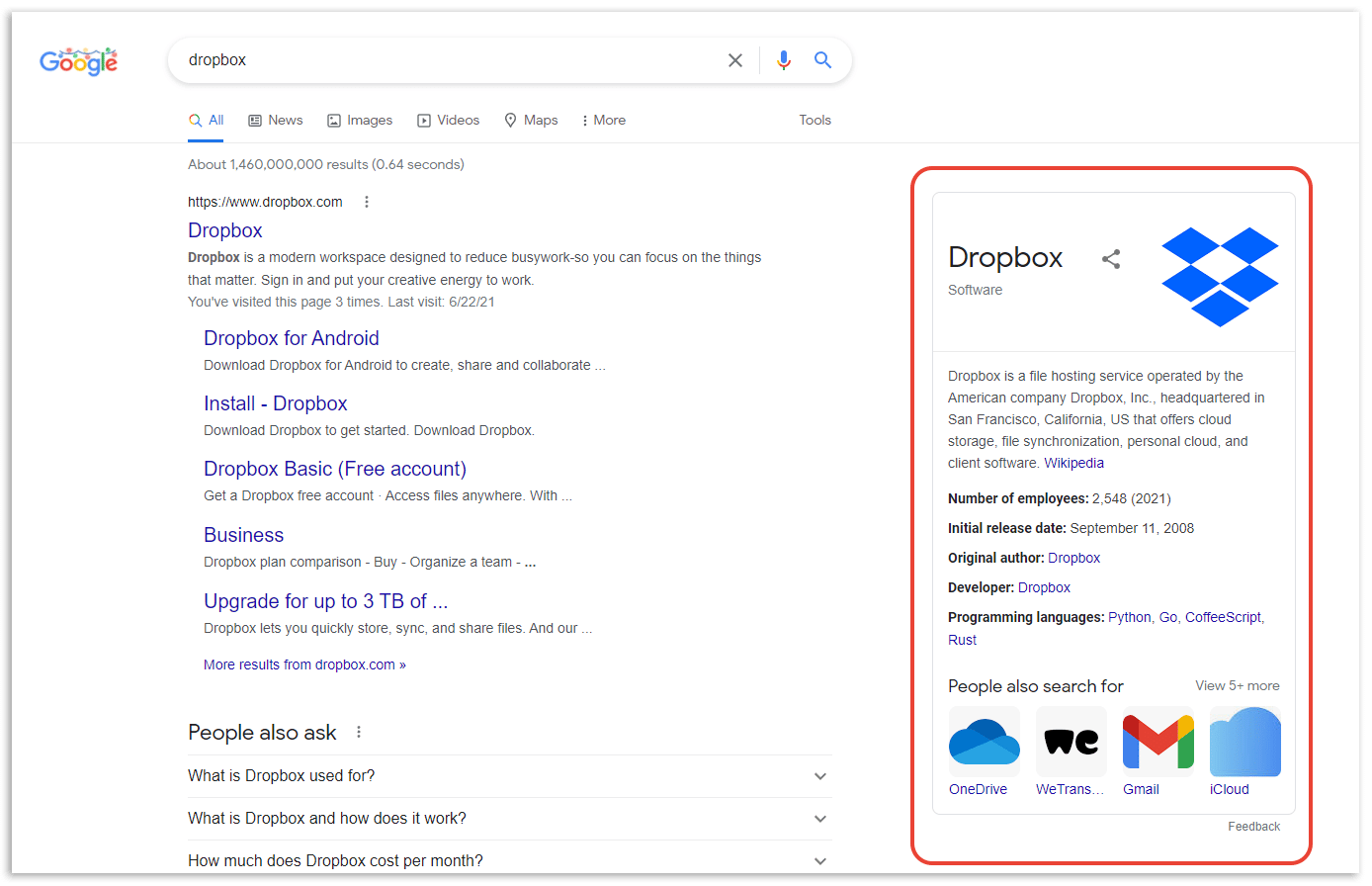Expand What is Dropbox used for?

click(510, 776)
